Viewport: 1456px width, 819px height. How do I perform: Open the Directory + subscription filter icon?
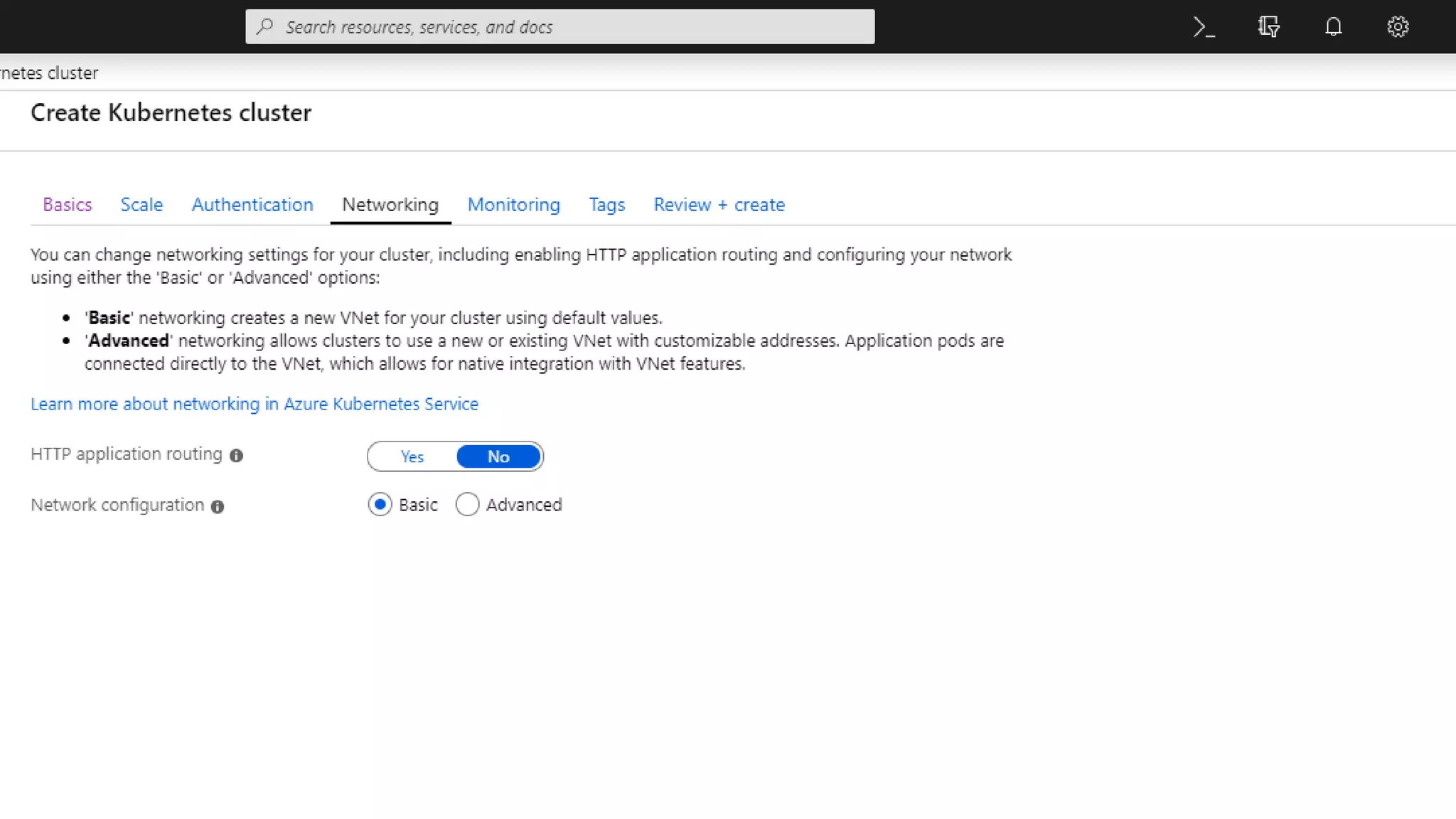click(x=1268, y=27)
